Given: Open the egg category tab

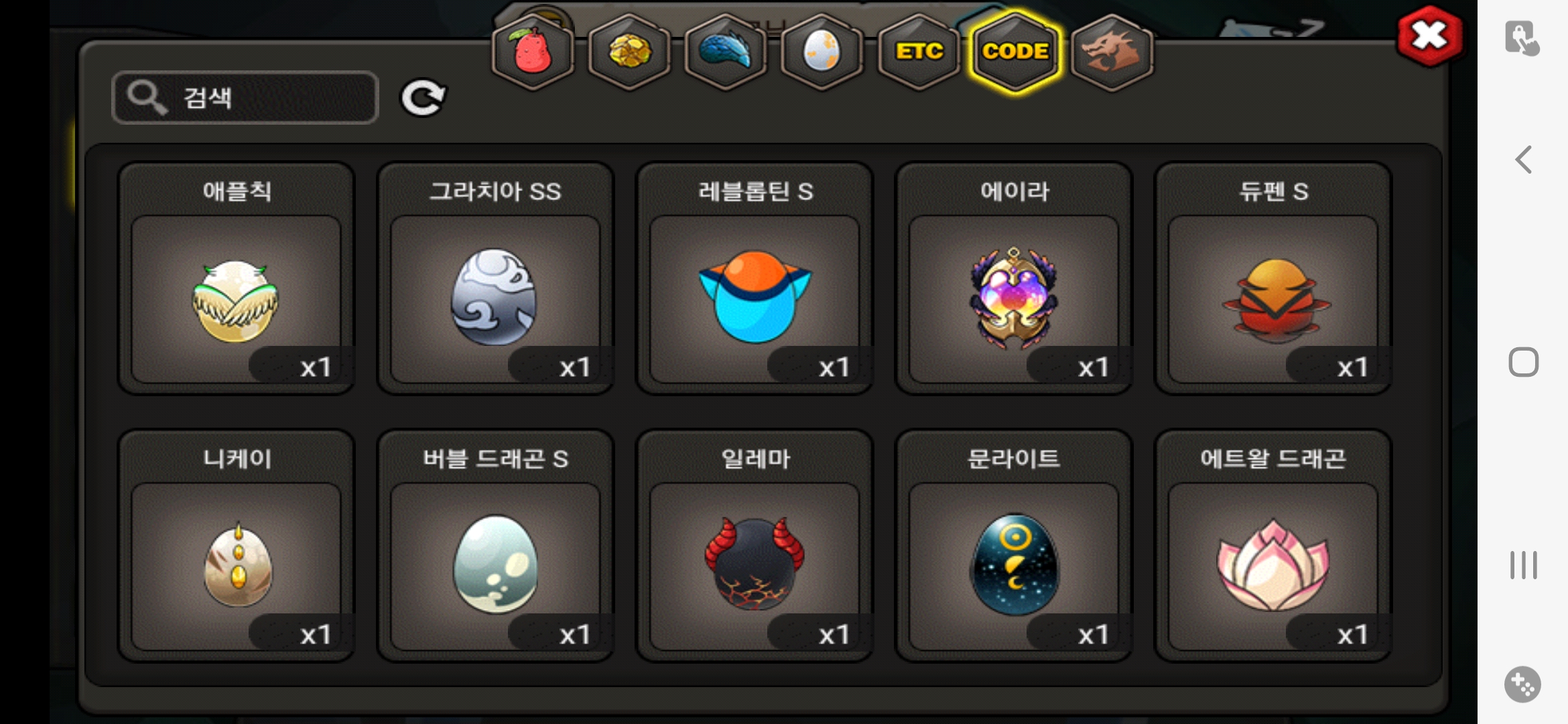Looking at the screenshot, I should click(x=822, y=52).
